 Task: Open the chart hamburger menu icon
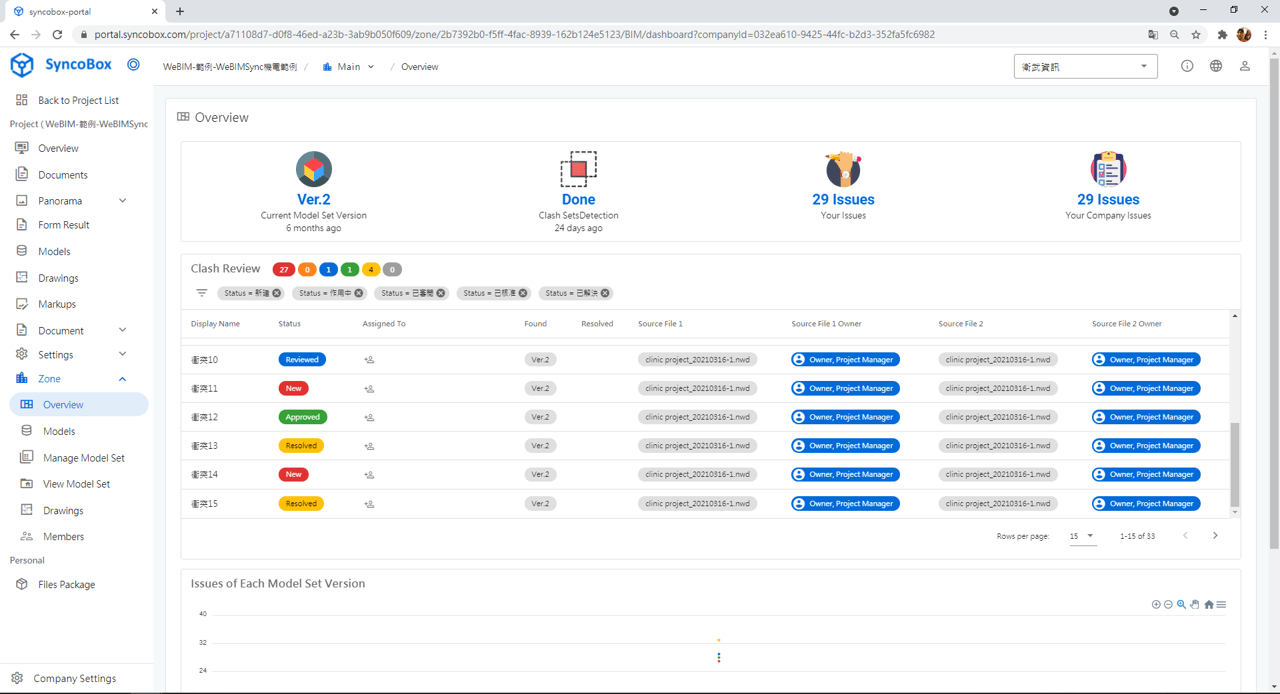click(1221, 604)
